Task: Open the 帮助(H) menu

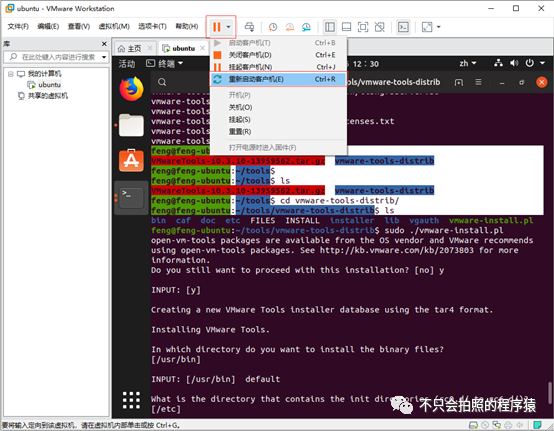Action: pyautogui.click(x=187, y=26)
